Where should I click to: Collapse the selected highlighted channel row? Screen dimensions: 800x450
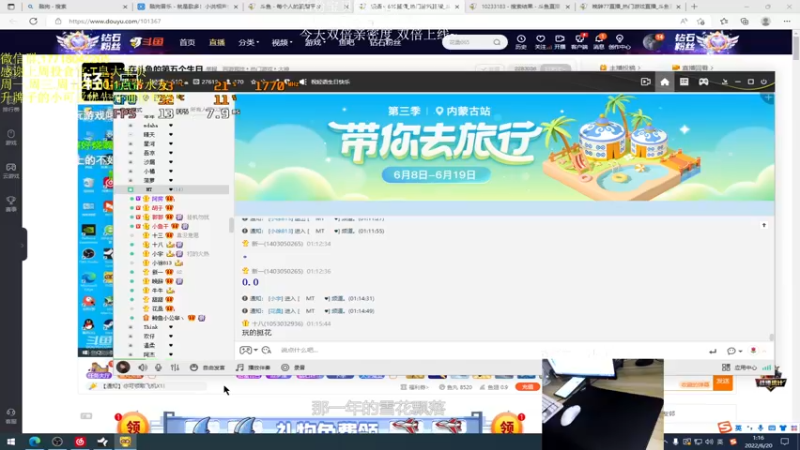171,190
